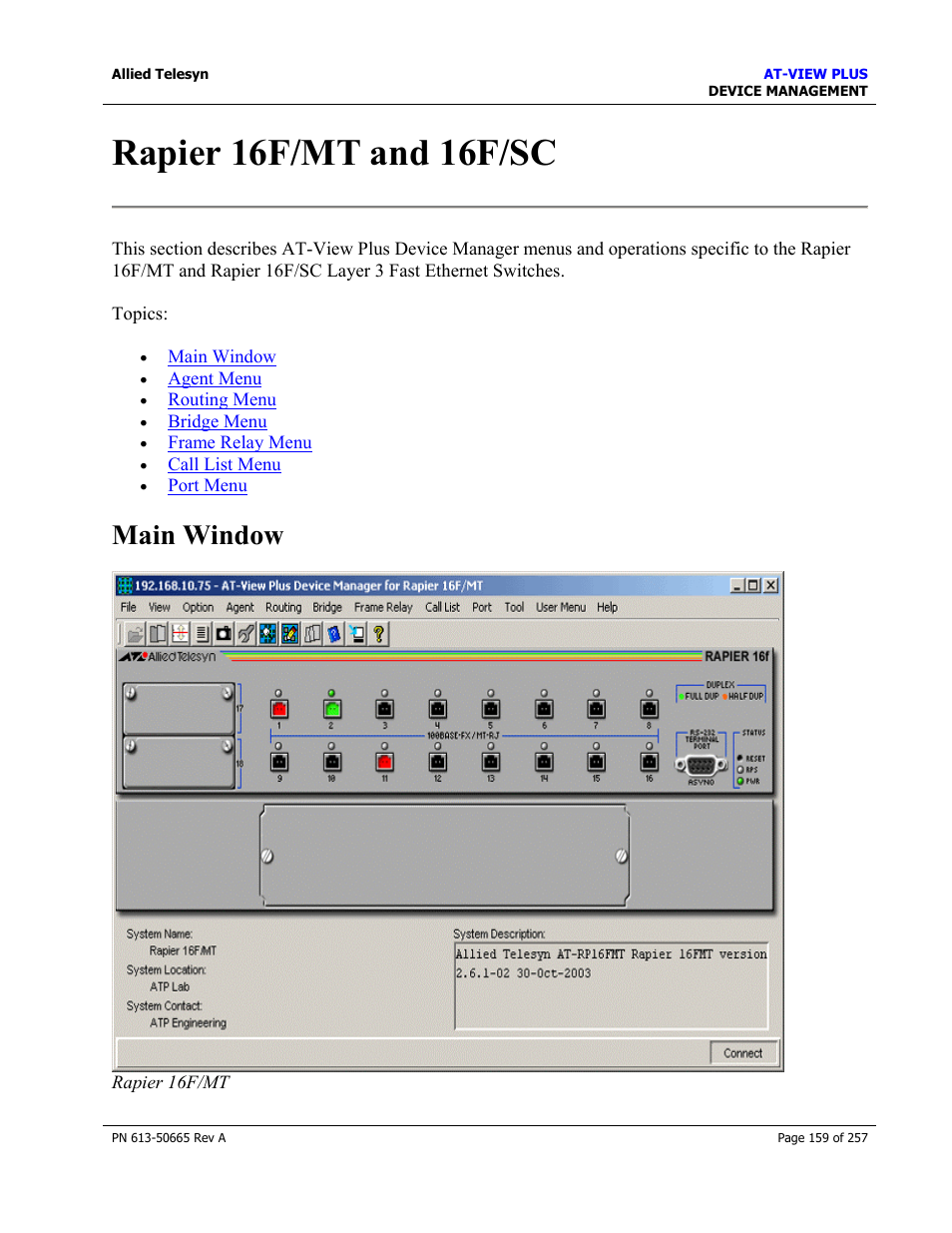Open the Bridge menu in the menu bar
The height and width of the screenshot is (1233, 952).
click(x=327, y=607)
